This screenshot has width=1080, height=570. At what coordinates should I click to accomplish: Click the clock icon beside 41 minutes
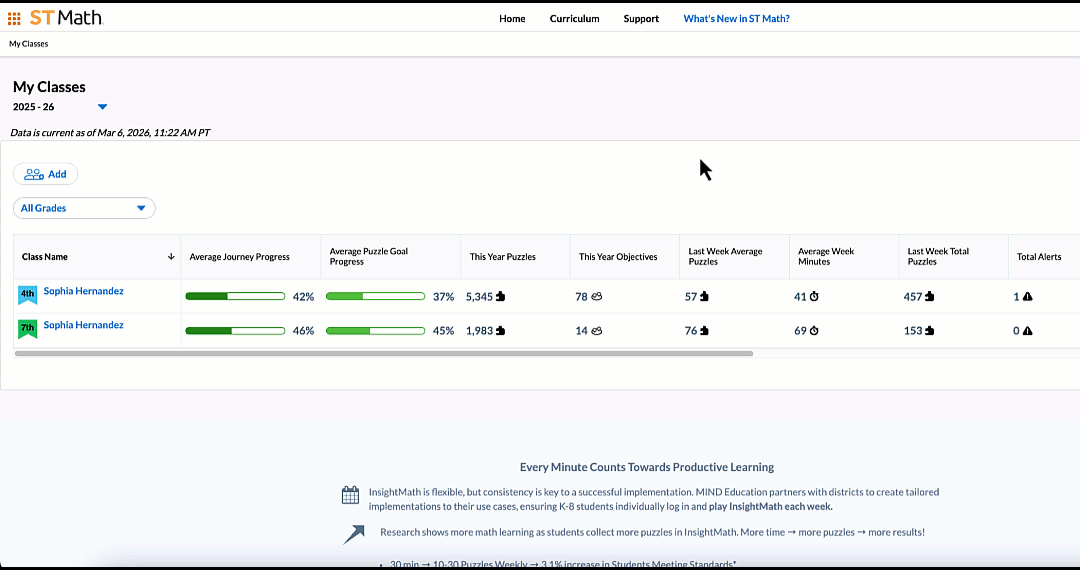pos(814,297)
